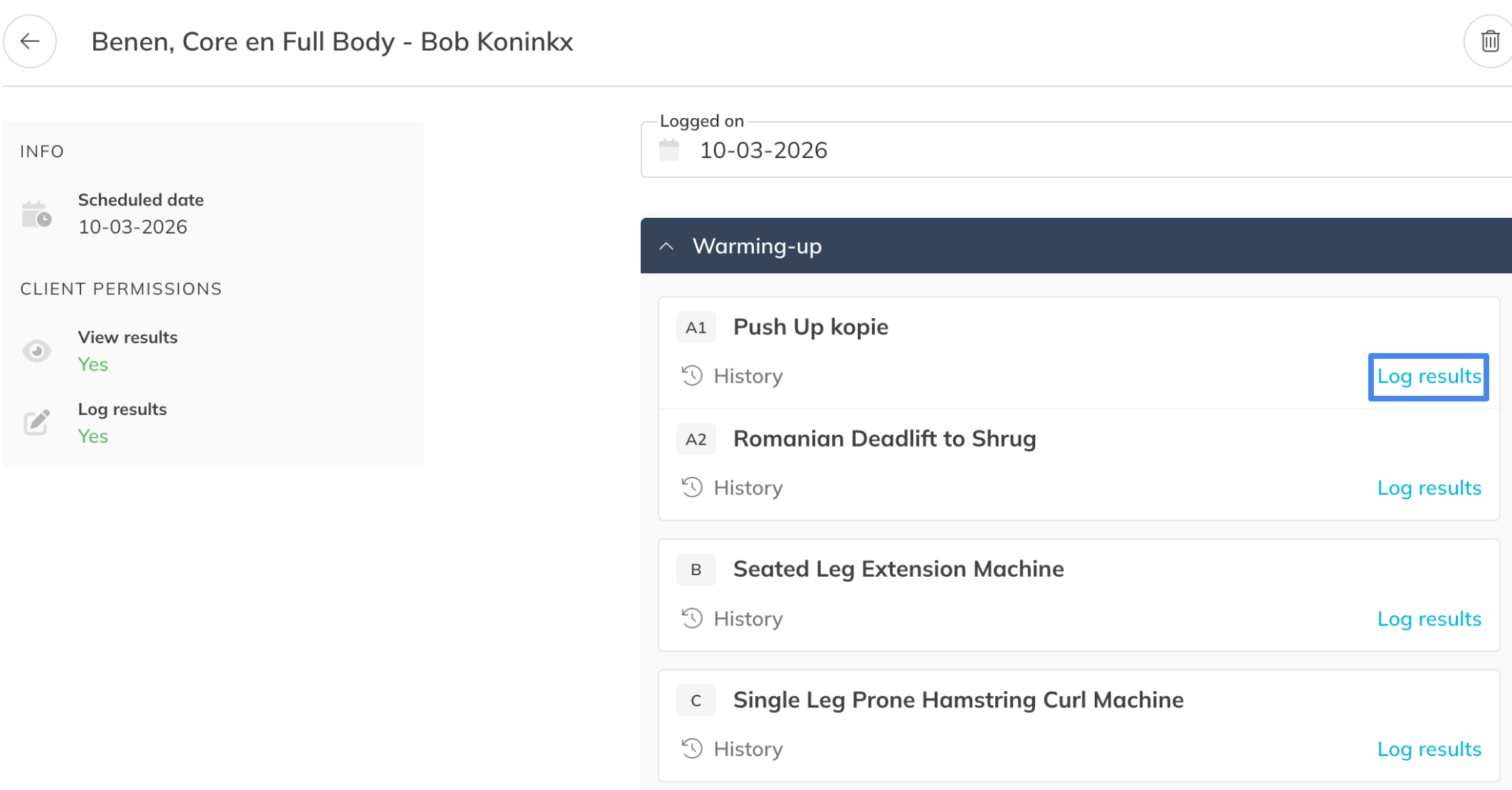Screen dimensions: 1512x790
Task: Click the Log results pencil permission icon
Action: click(36, 422)
